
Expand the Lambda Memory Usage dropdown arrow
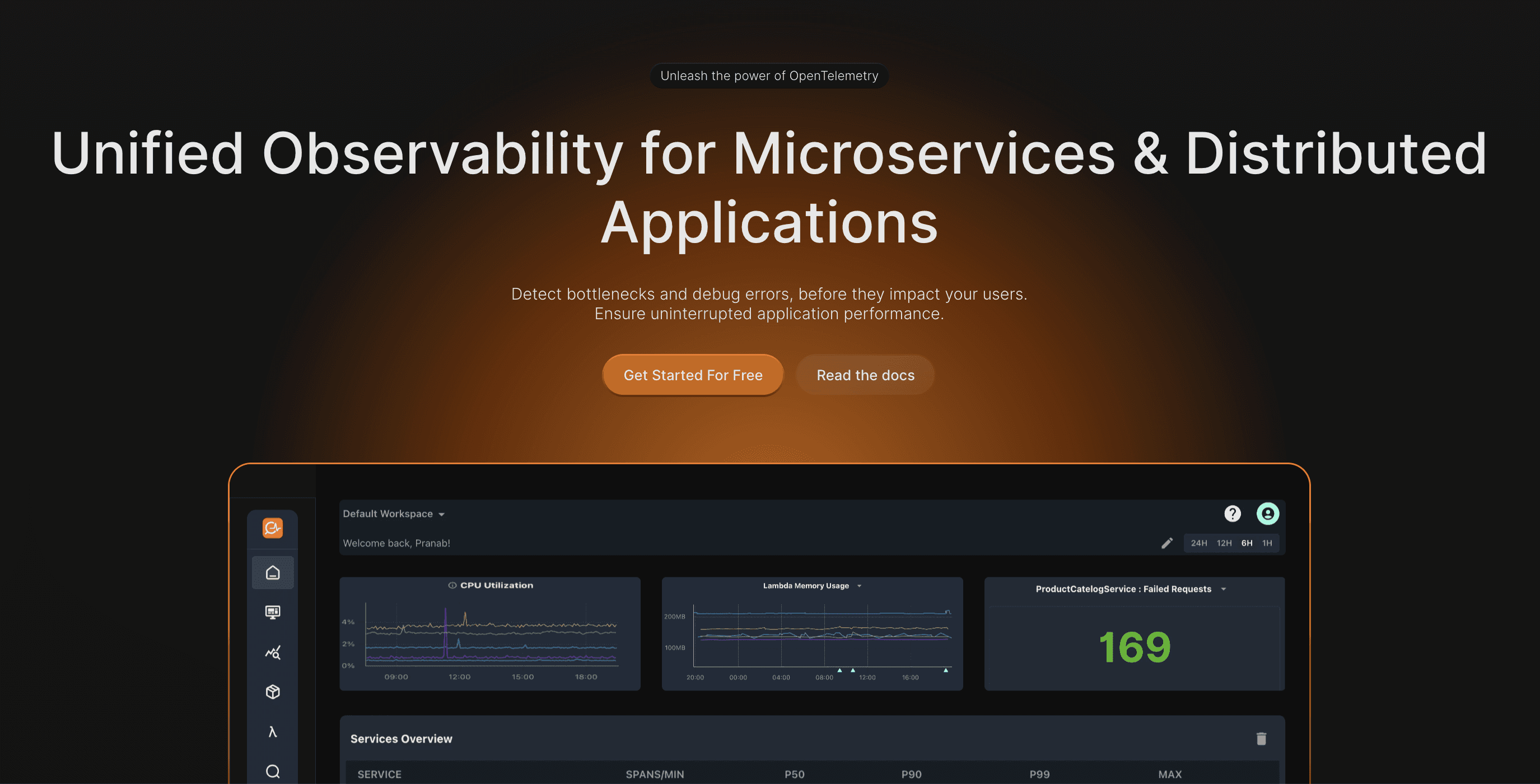[859, 586]
